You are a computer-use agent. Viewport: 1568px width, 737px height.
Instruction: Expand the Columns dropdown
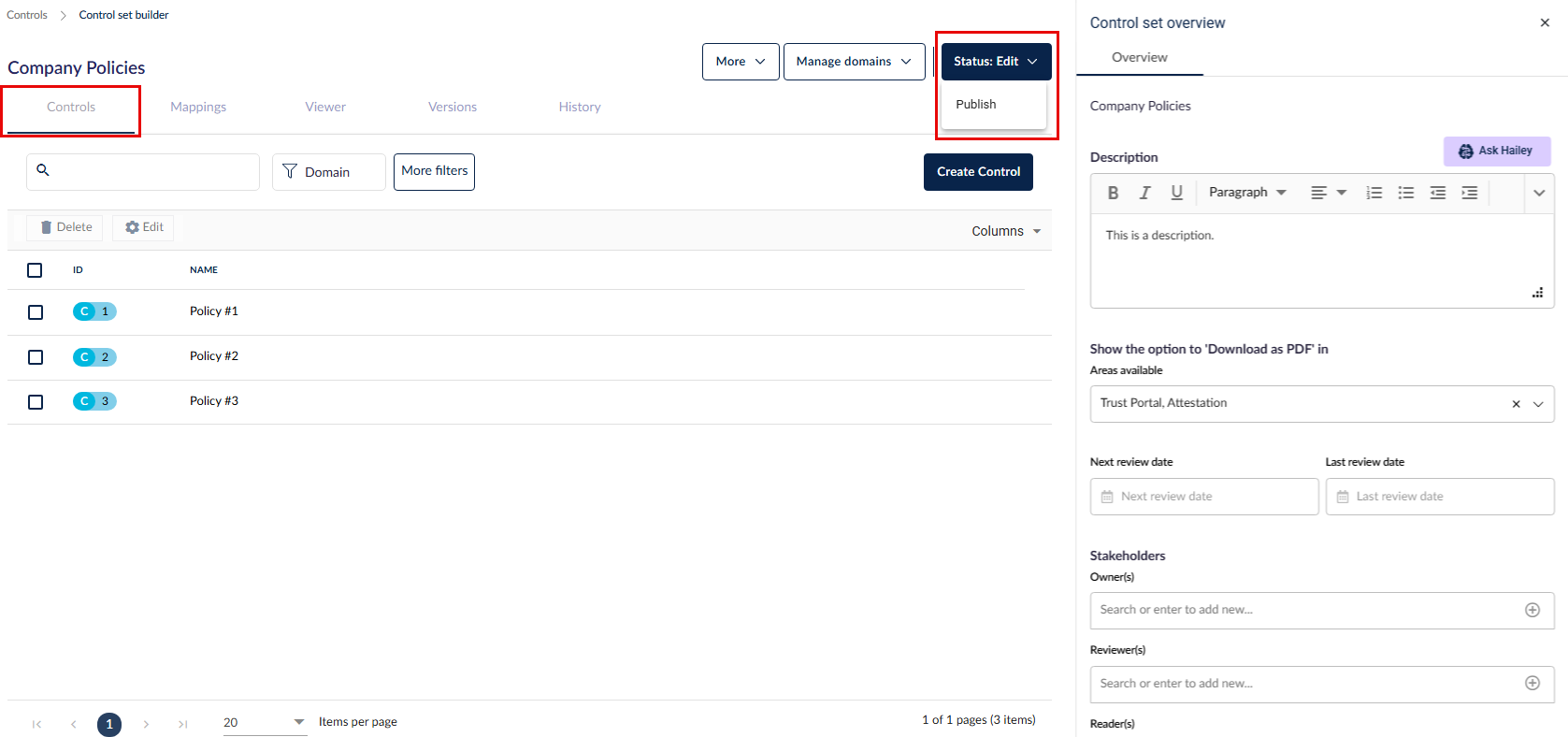point(1006,231)
